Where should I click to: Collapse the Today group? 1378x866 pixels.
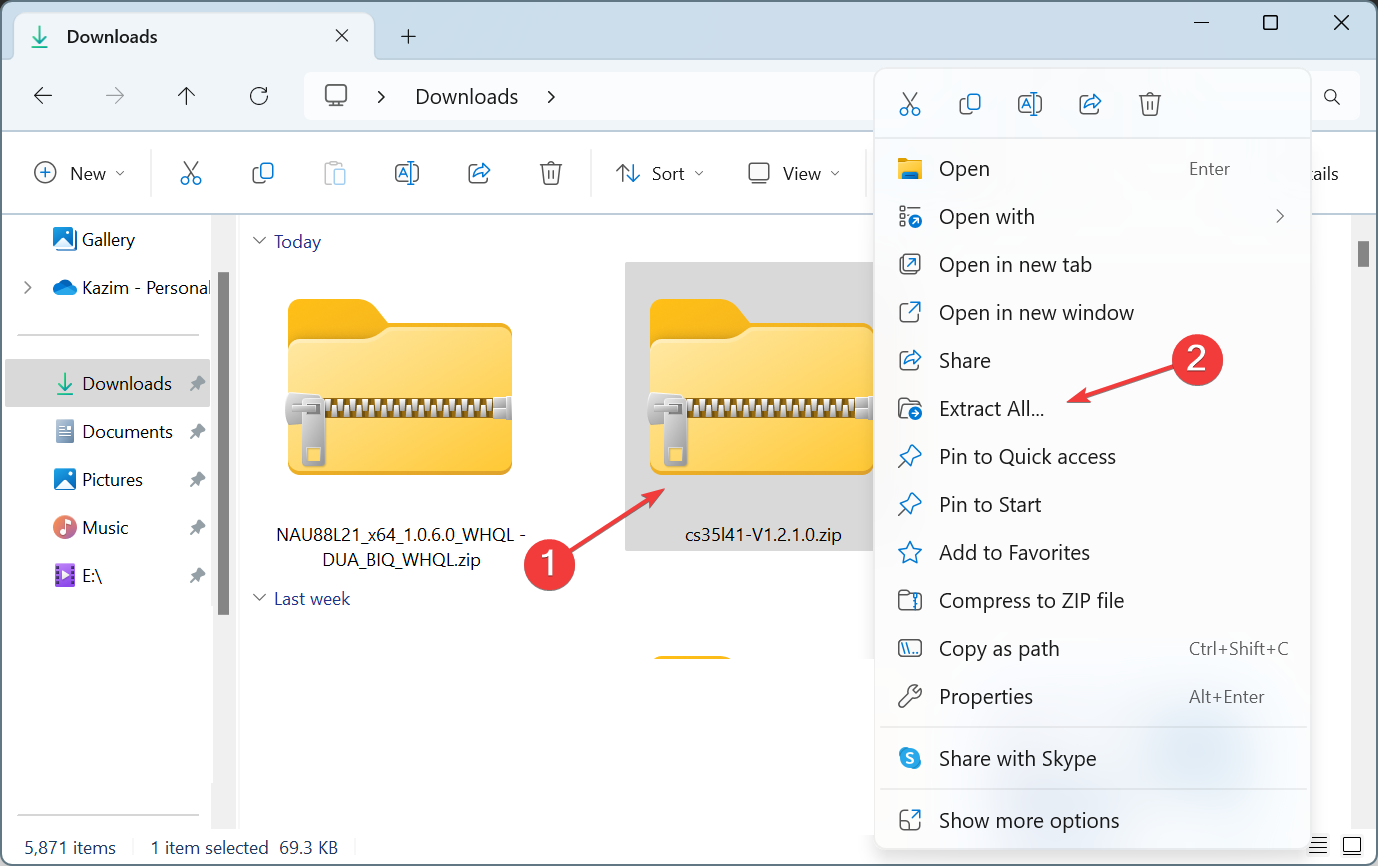point(260,241)
